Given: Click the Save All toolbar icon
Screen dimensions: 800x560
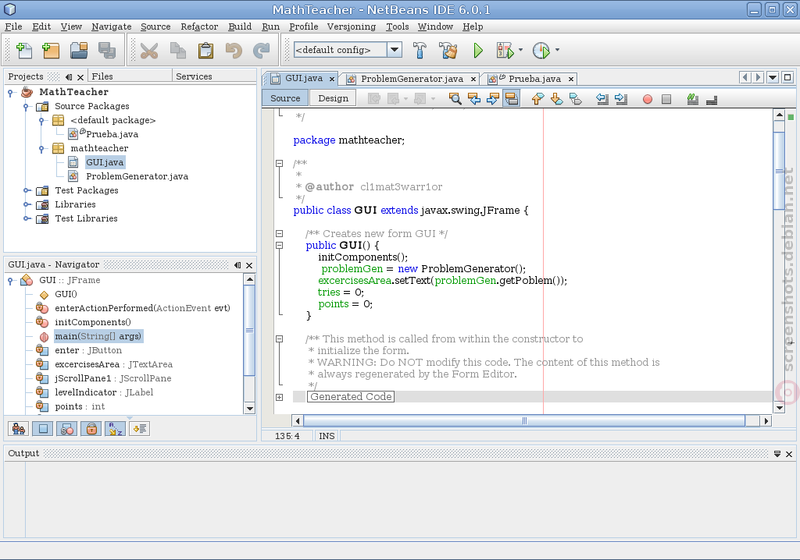Looking at the screenshot, I should click(x=107, y=50).
